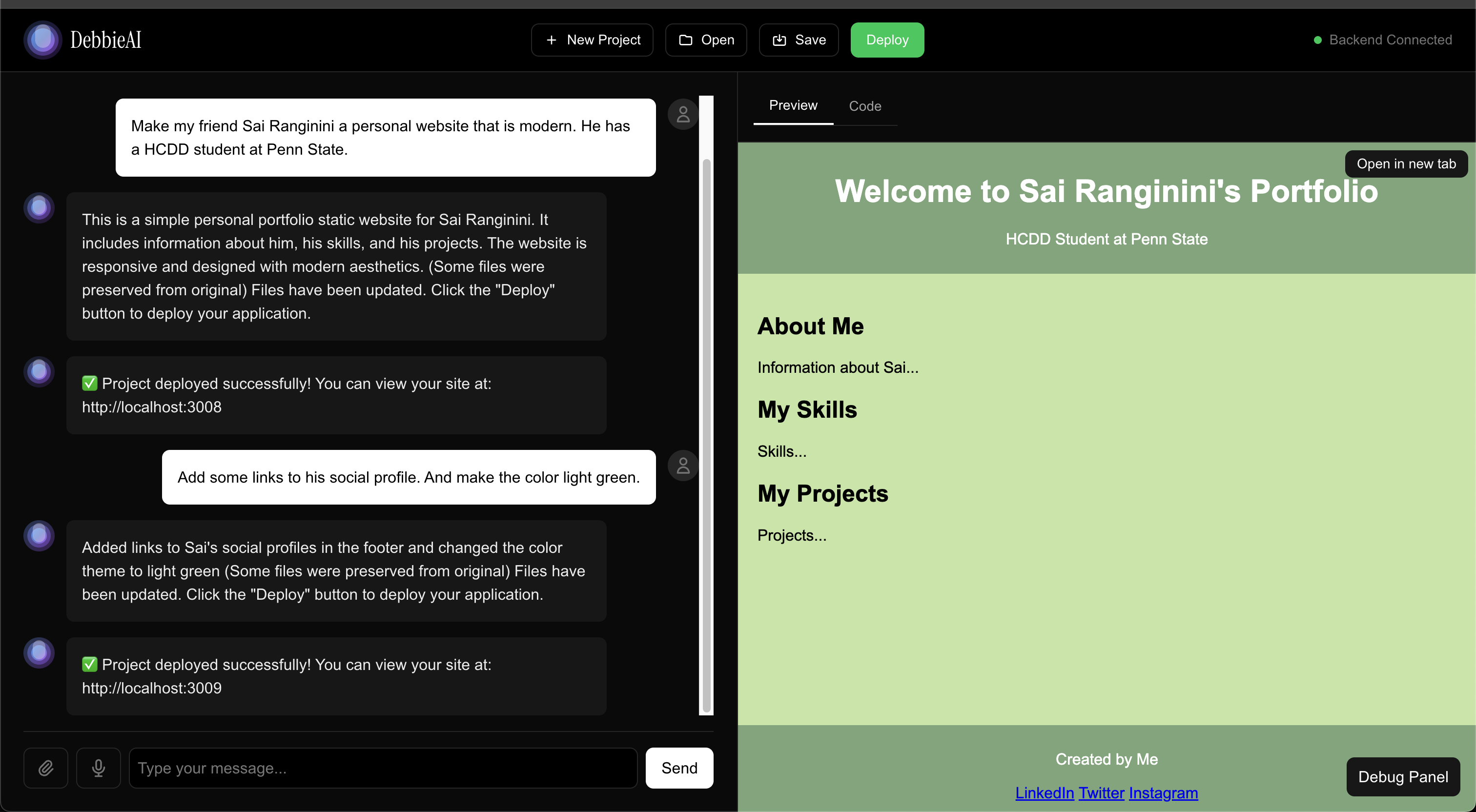
Task: Click Open in new tab button
Action: 1406,164
